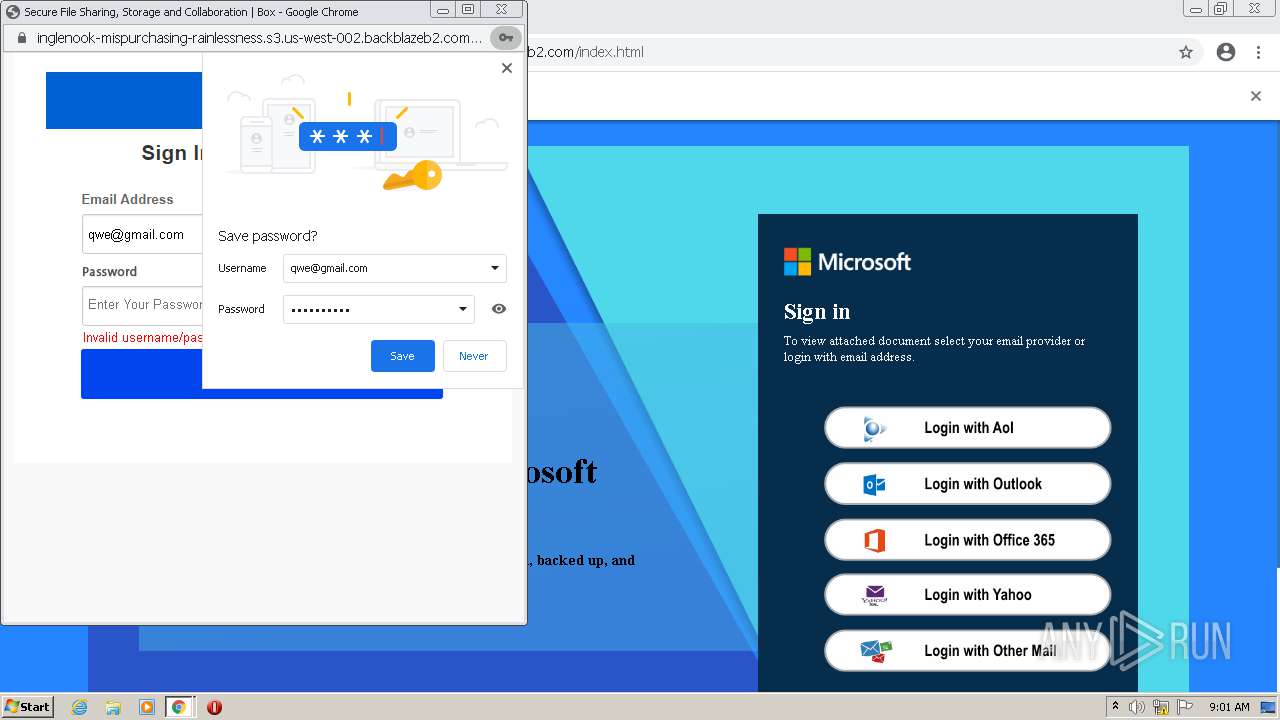Click the red stop icon on taskbar
1280x720 pixels.
click(214, 707)
